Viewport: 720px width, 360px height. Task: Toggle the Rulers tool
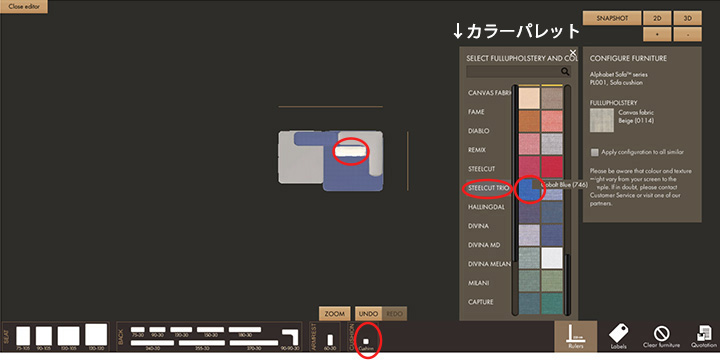[575, 337]
